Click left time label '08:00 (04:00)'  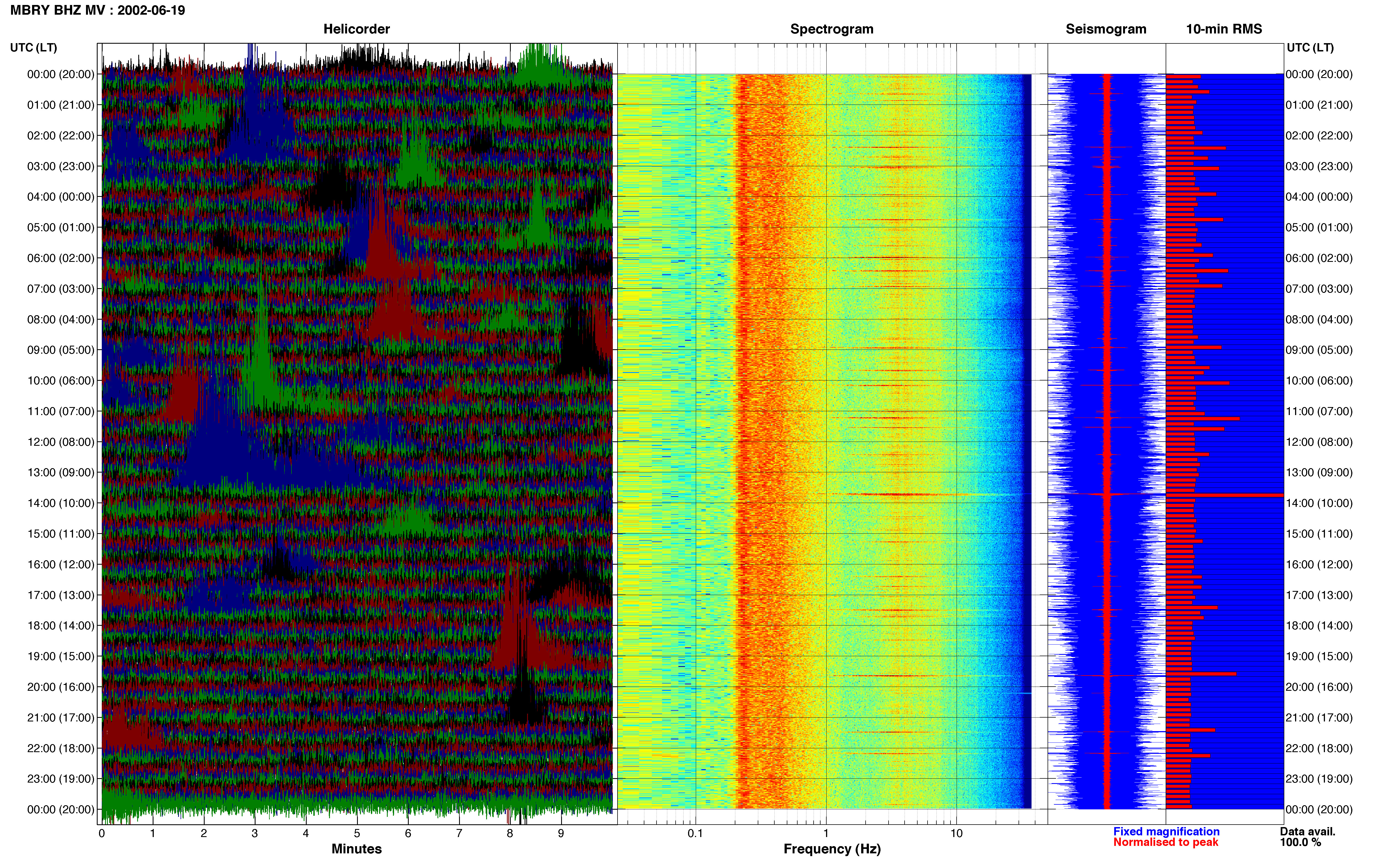tap(61, 319)
